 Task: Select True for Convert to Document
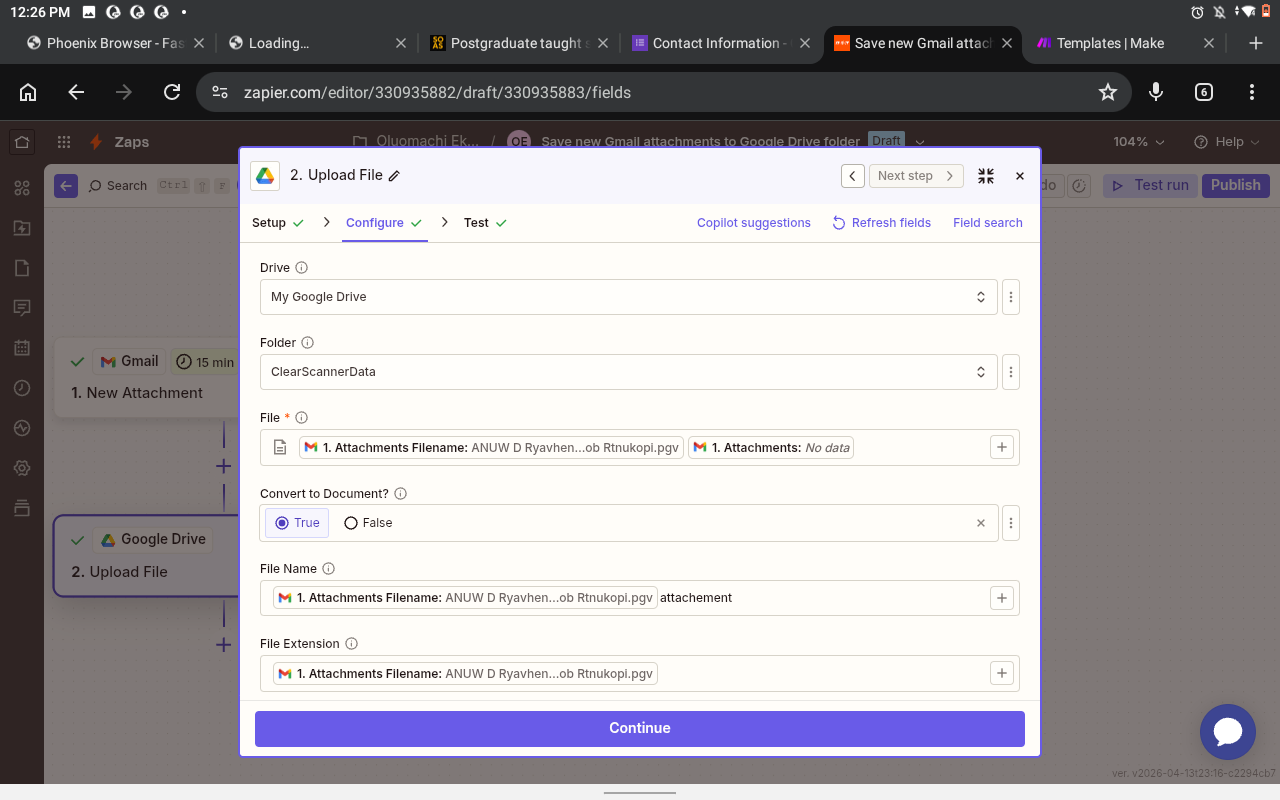tap(297, 523)
